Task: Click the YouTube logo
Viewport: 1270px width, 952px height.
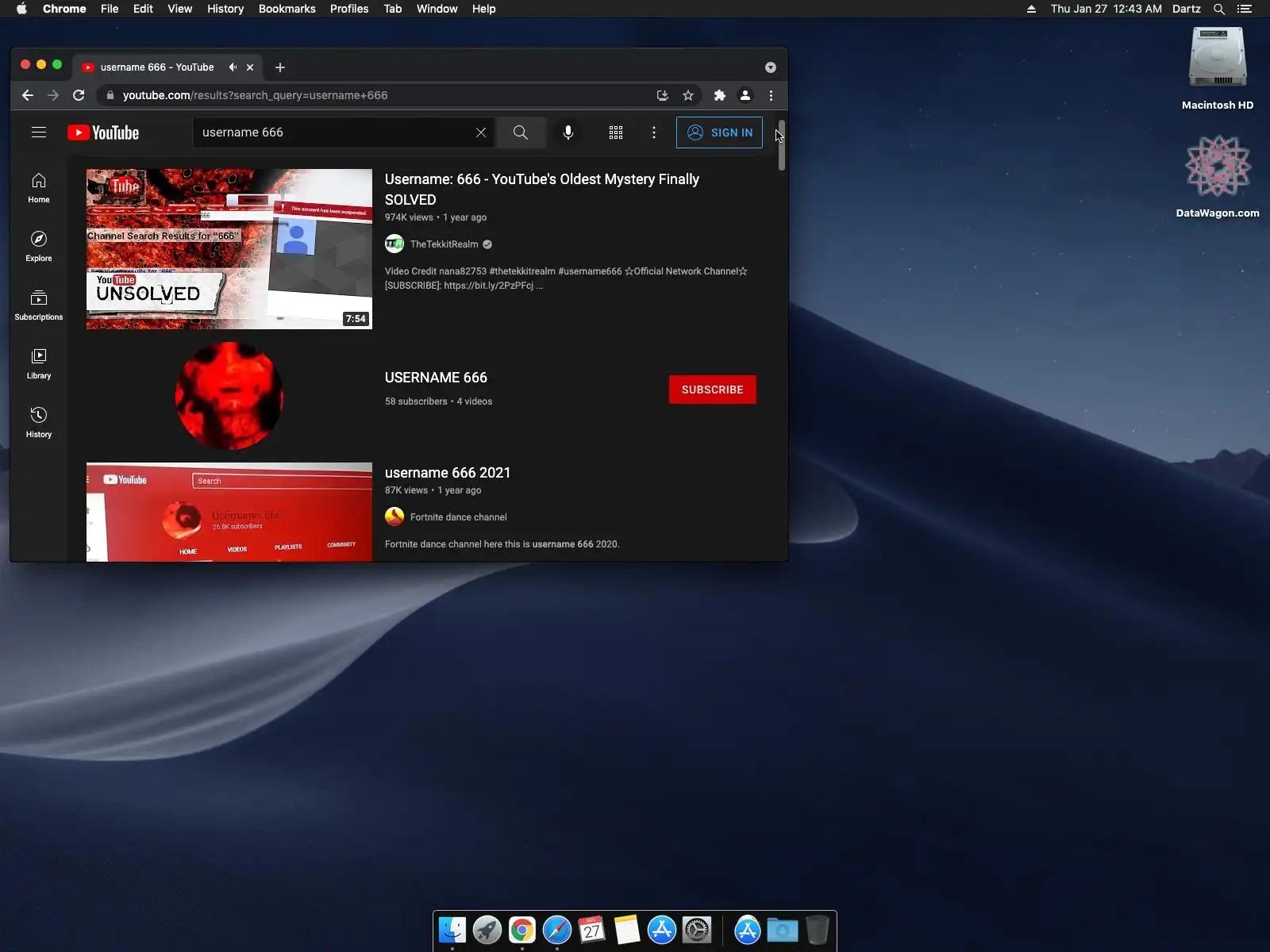Action: pyautogui.click(x=103, y=132)
